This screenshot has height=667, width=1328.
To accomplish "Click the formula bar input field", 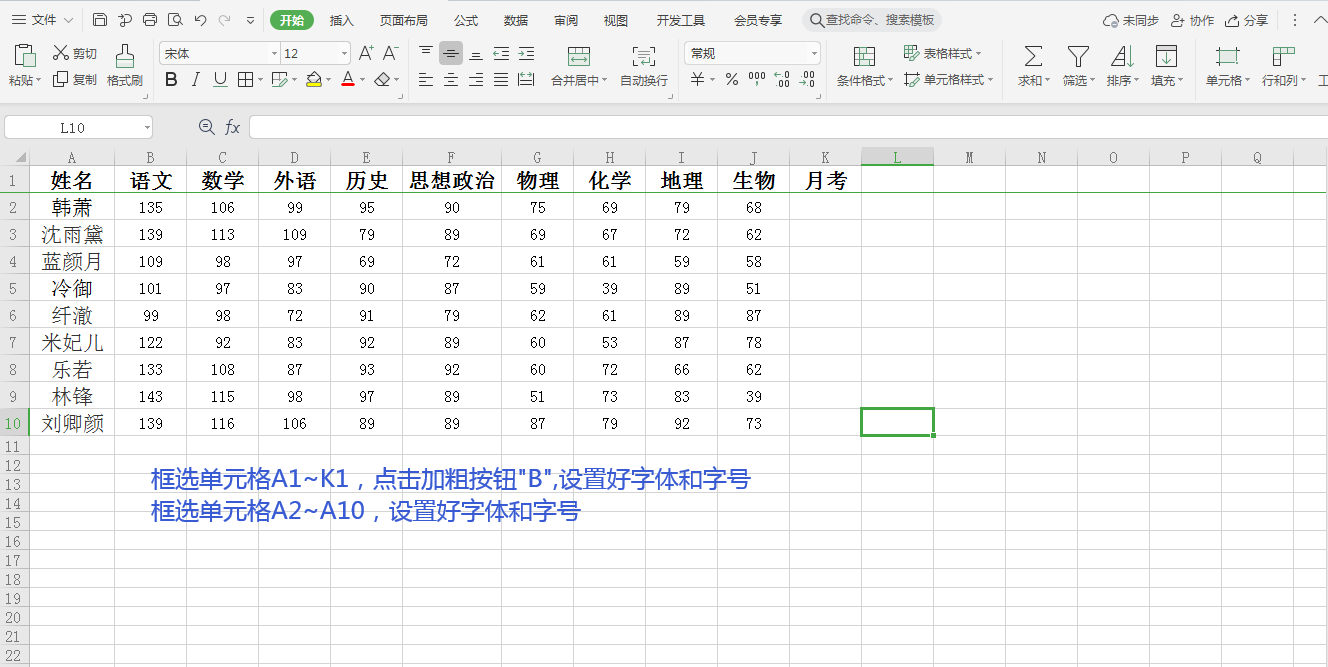I will click(788, 127).
